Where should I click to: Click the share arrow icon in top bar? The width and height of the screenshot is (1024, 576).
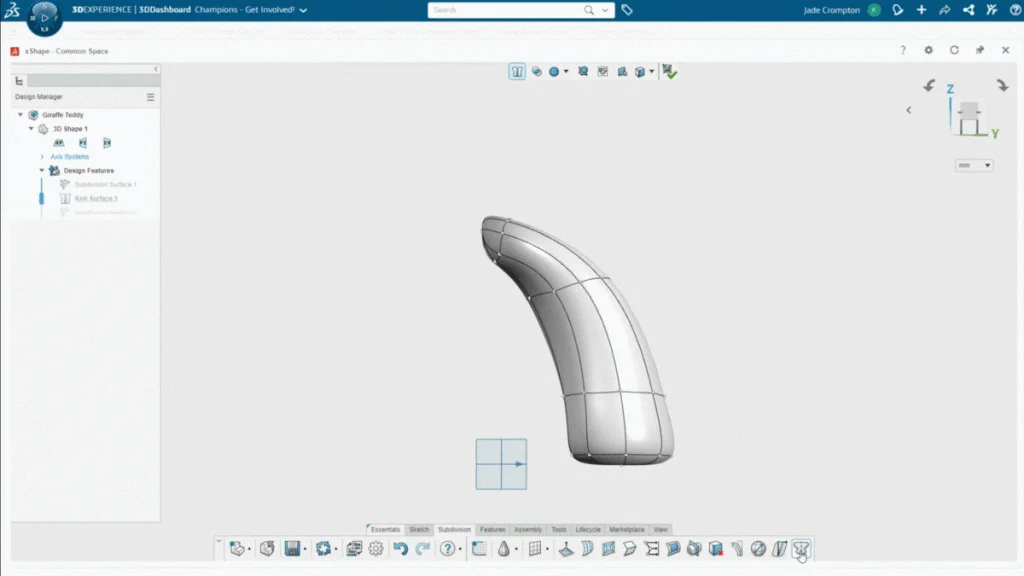point(945,10)
